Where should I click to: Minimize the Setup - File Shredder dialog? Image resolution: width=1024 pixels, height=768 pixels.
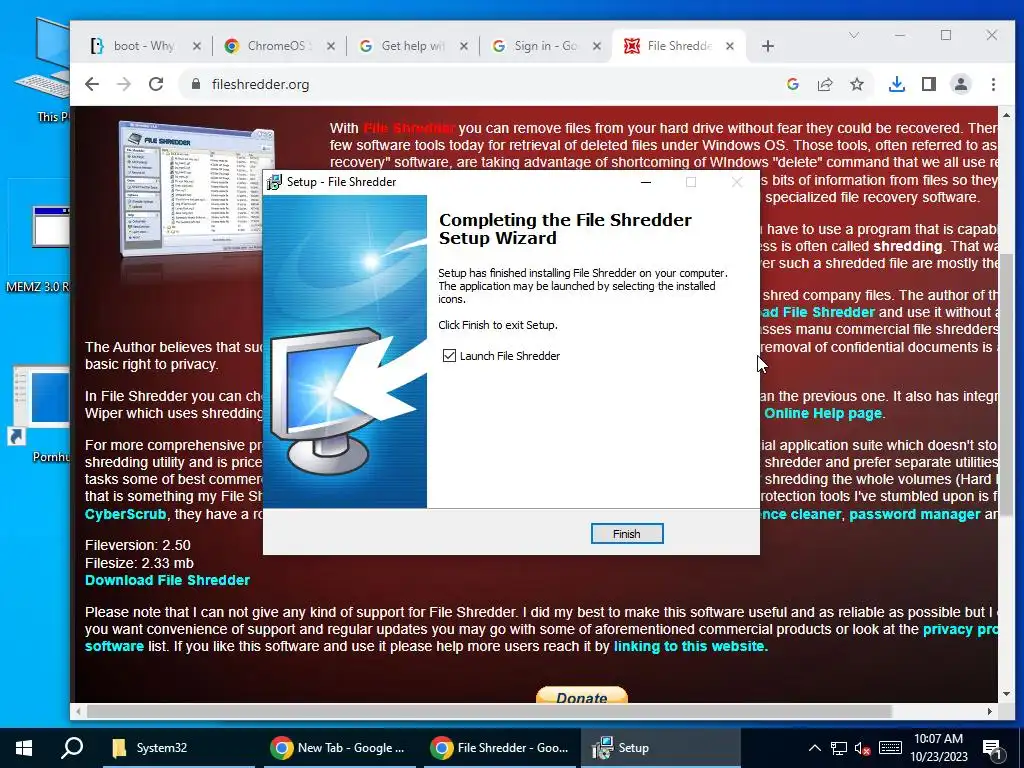point(646,182)
